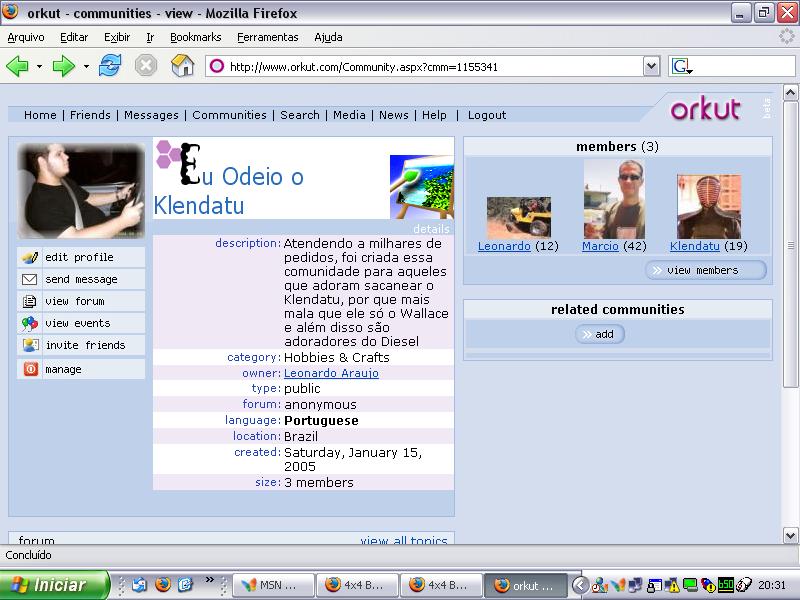Click the view events balloons icon
The width and height of the screenshot is (800, 600).
(30, 323)
